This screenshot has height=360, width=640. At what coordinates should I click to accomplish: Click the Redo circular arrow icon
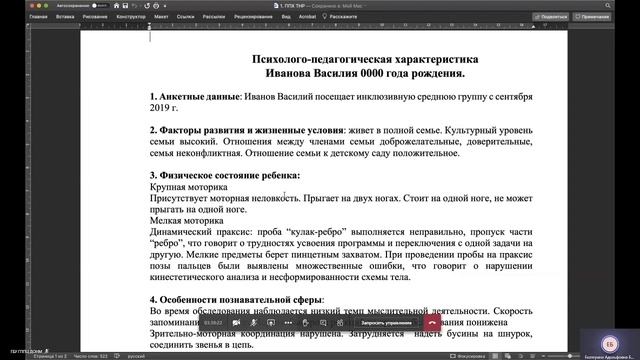[x=147, y=6]
